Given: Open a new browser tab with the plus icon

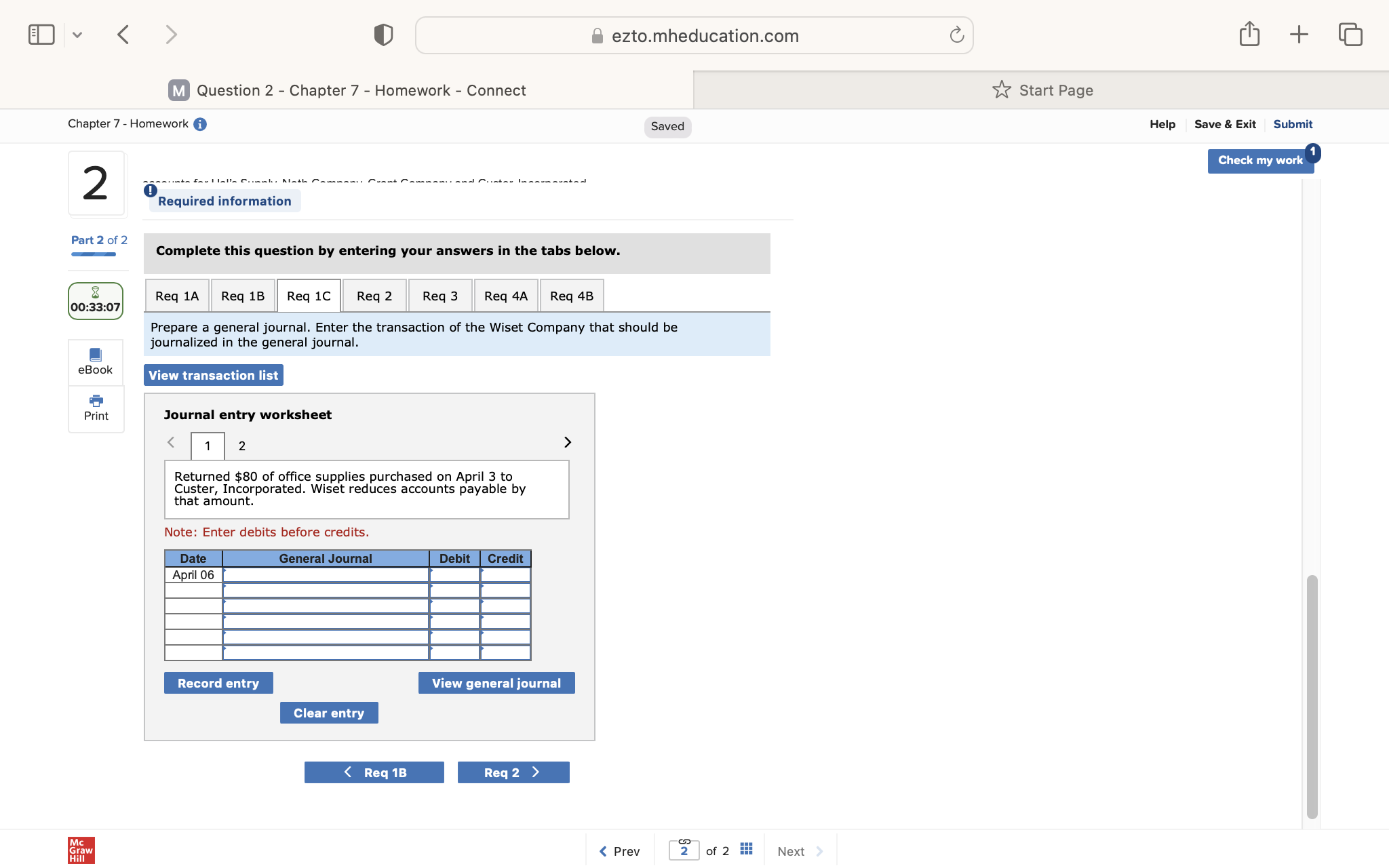Looking at the screenshot, I should point(1298,33).
